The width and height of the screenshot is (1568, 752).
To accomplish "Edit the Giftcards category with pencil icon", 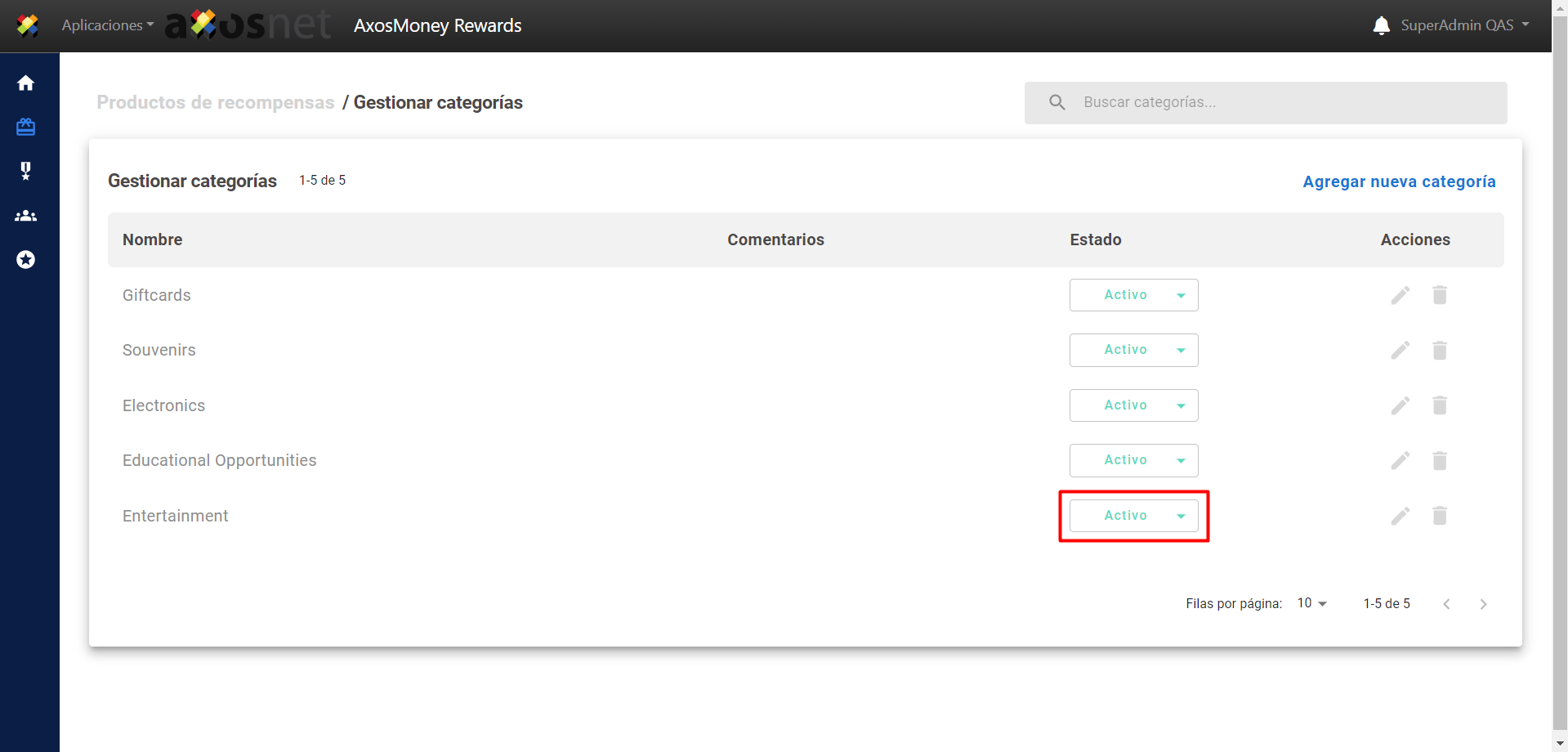I will [x=1400, y=295].
